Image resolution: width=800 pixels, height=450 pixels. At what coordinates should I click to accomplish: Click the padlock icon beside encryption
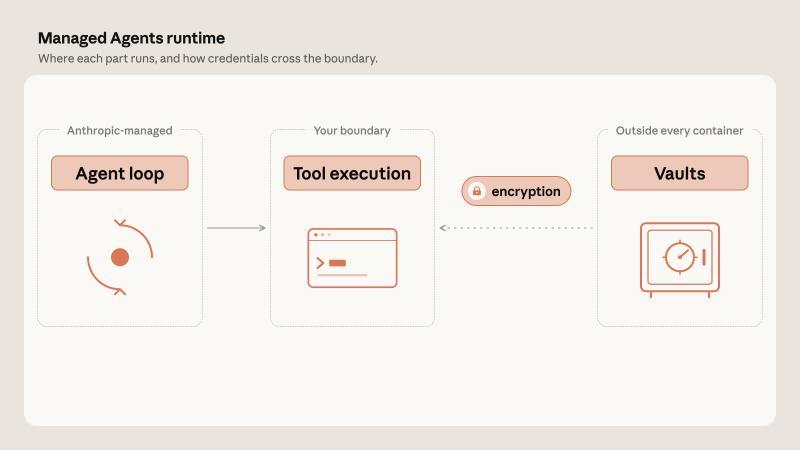coord(477,191)
